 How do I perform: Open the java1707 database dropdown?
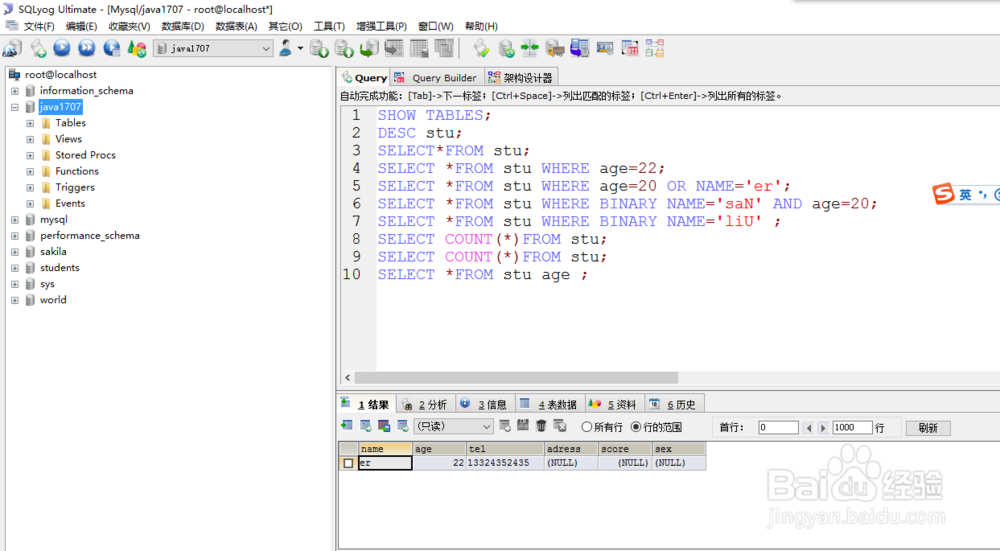pyautogui.click(x=214, y=48)
